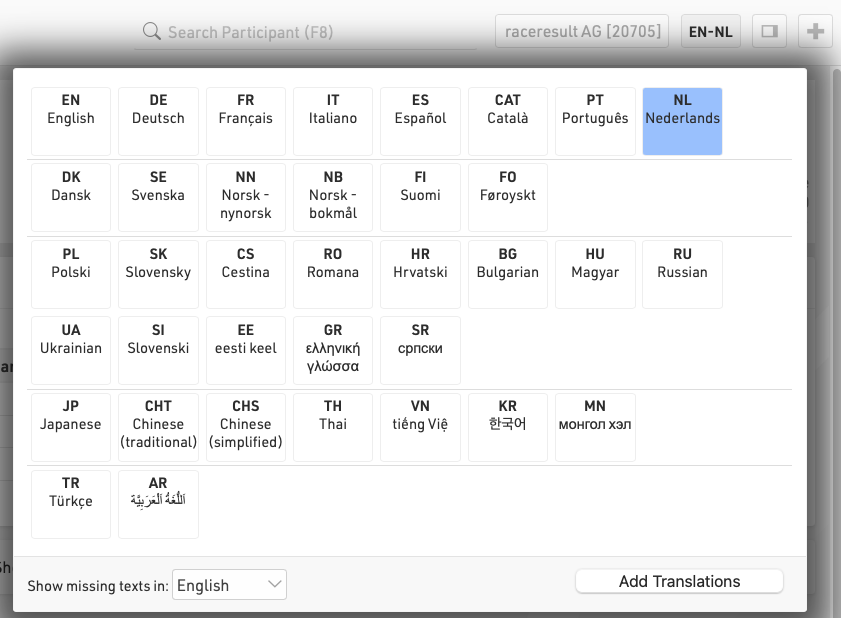Click the plus icon in top toolbar
841x618 pixels.
click(816, 32)
